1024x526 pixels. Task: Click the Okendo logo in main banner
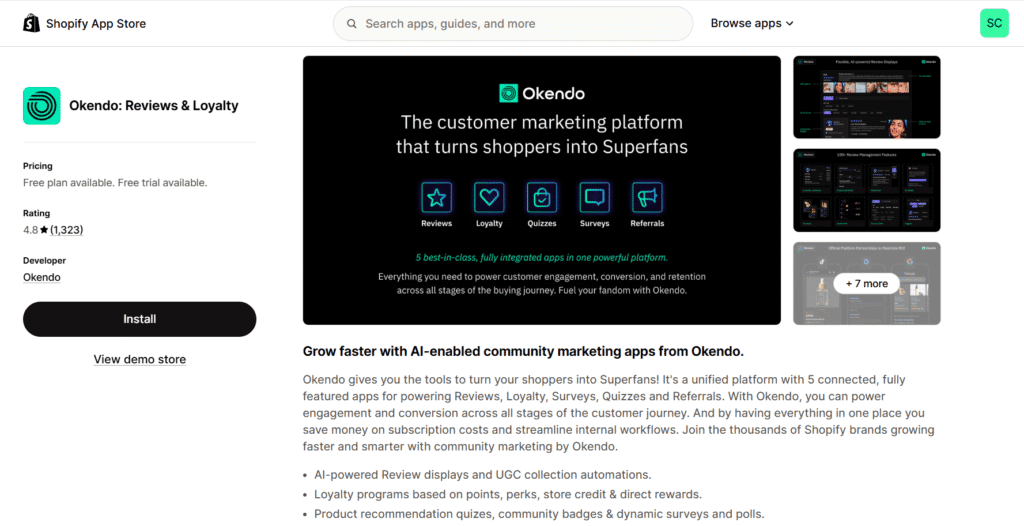(542, 93)
